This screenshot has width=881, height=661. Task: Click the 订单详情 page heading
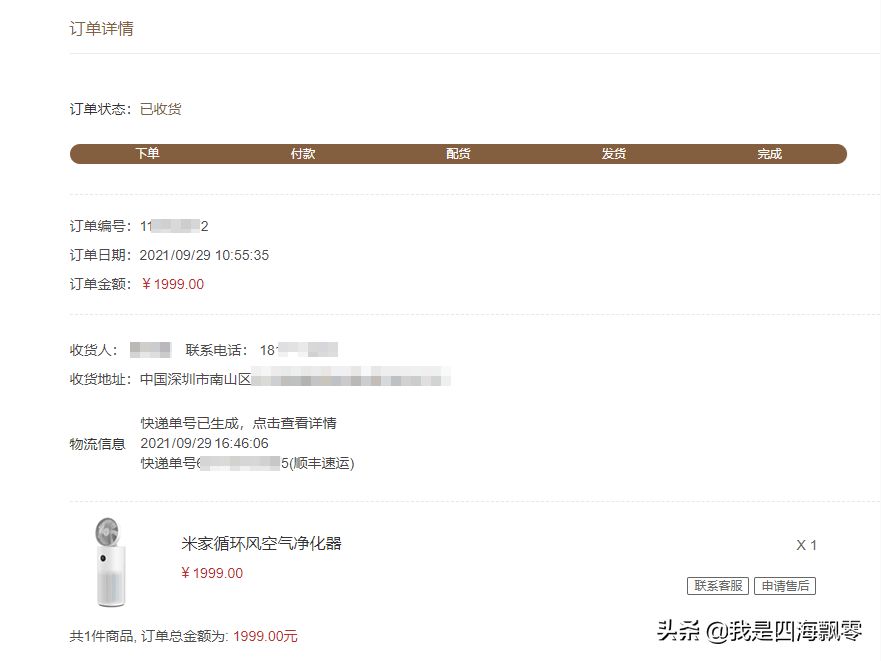click(101, 29)
